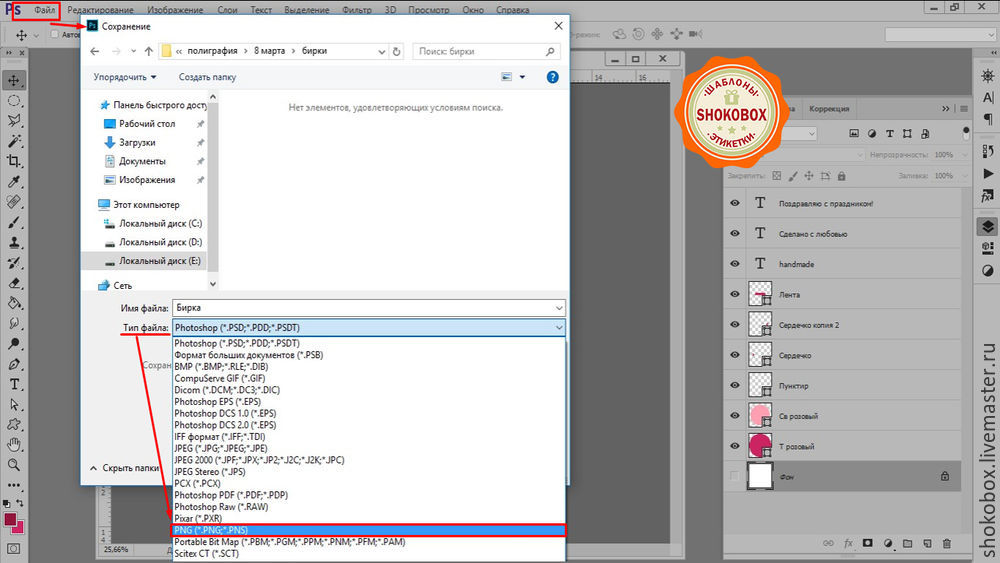Select the Eyedropper tool
Image resolution: width=1000 pixels, height=563 pixels.
point(15,183)
